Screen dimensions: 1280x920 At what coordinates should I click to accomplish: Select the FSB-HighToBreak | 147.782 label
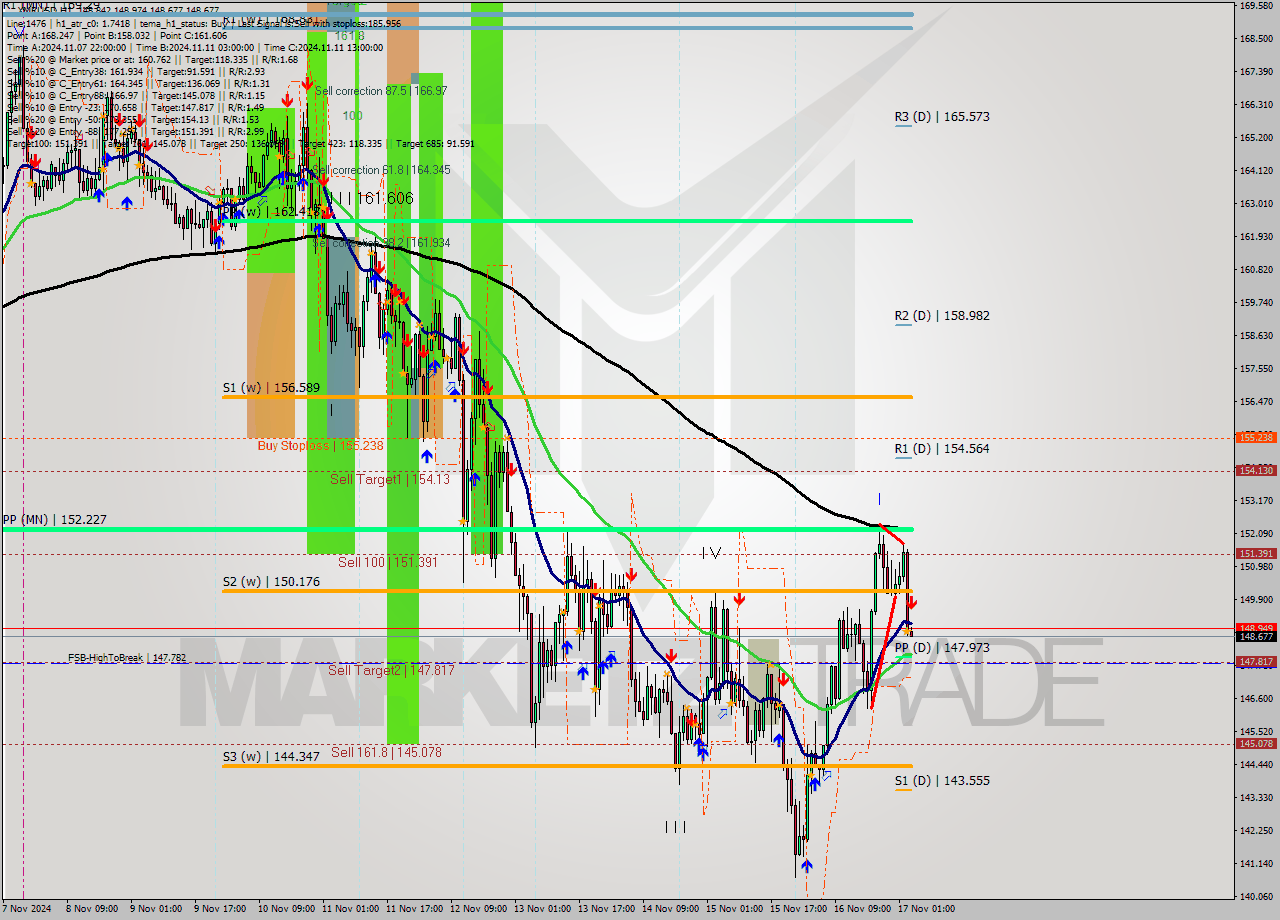click(x=127, y=658)
